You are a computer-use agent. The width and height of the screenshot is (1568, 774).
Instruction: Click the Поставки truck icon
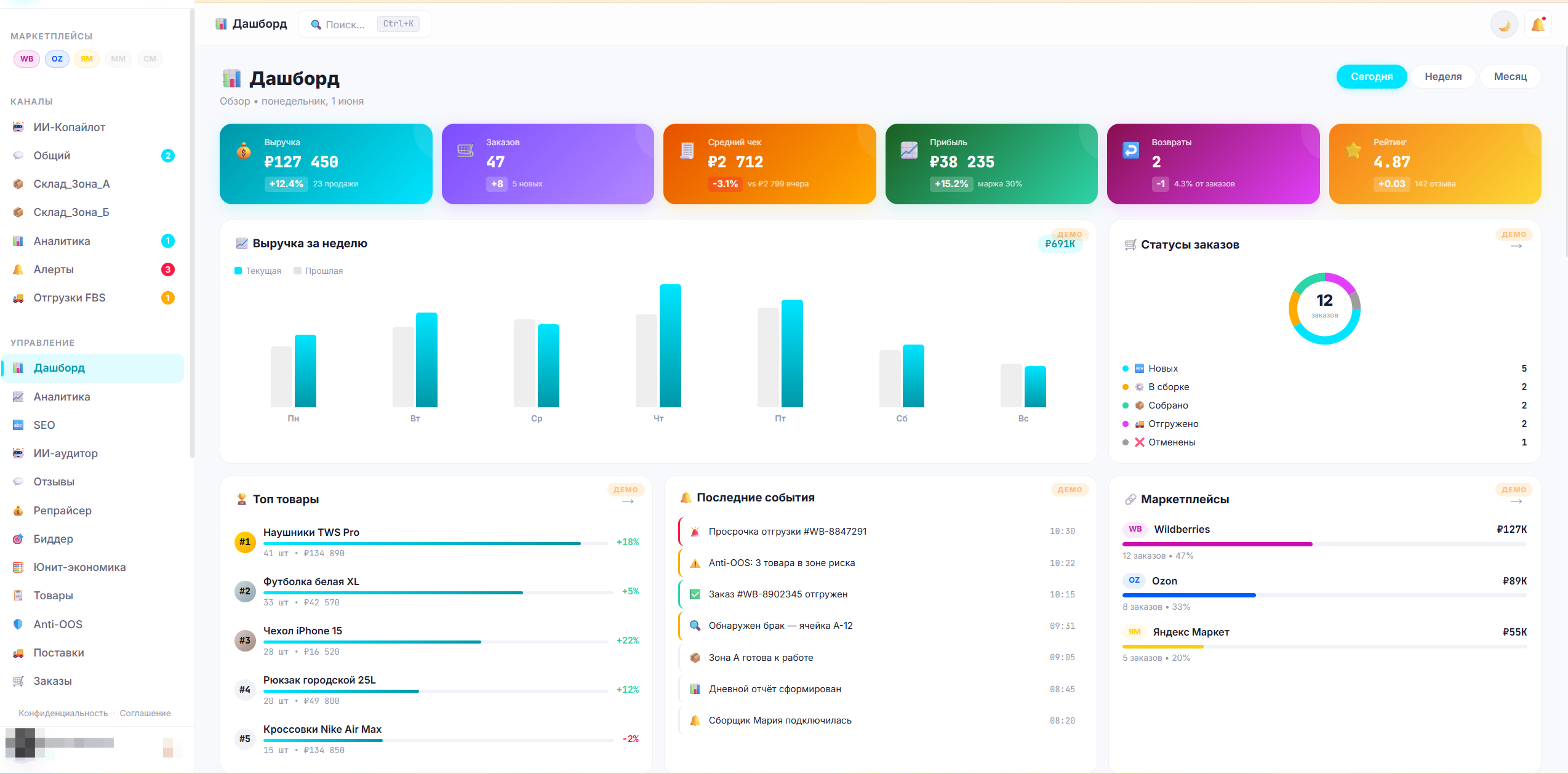pyautogui.click(x=18, y=653)
